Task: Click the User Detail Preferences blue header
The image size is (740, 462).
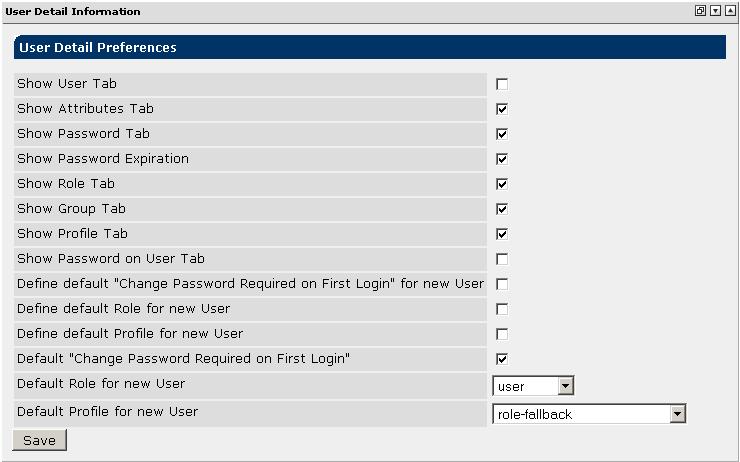Action: click(x=370, y=47)
